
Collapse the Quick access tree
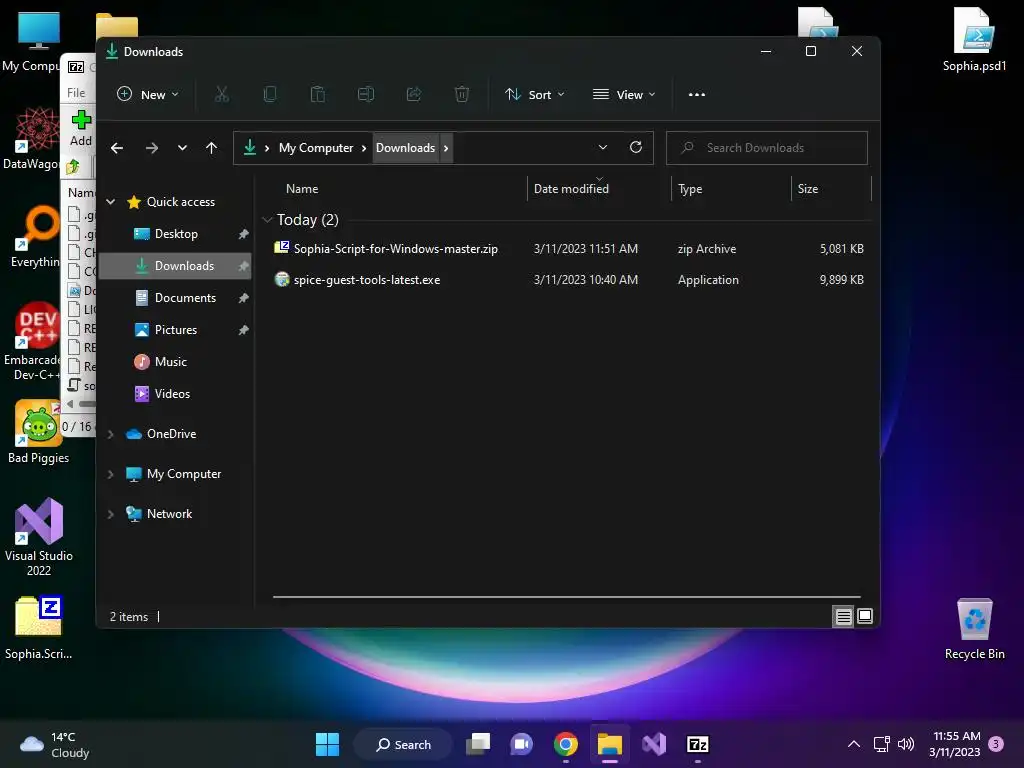110,202
